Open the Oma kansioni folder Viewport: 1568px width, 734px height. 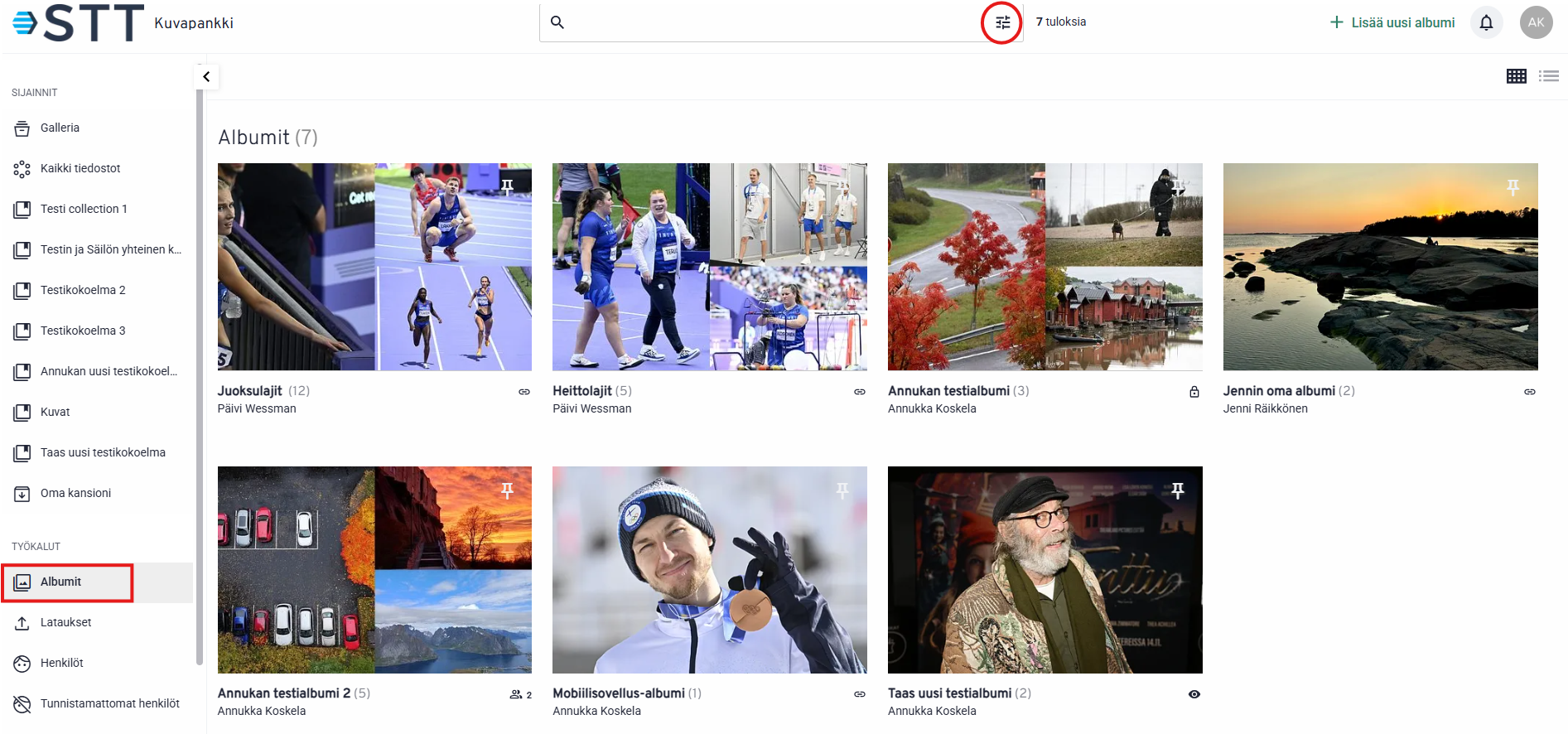click(x=75, y=494)
